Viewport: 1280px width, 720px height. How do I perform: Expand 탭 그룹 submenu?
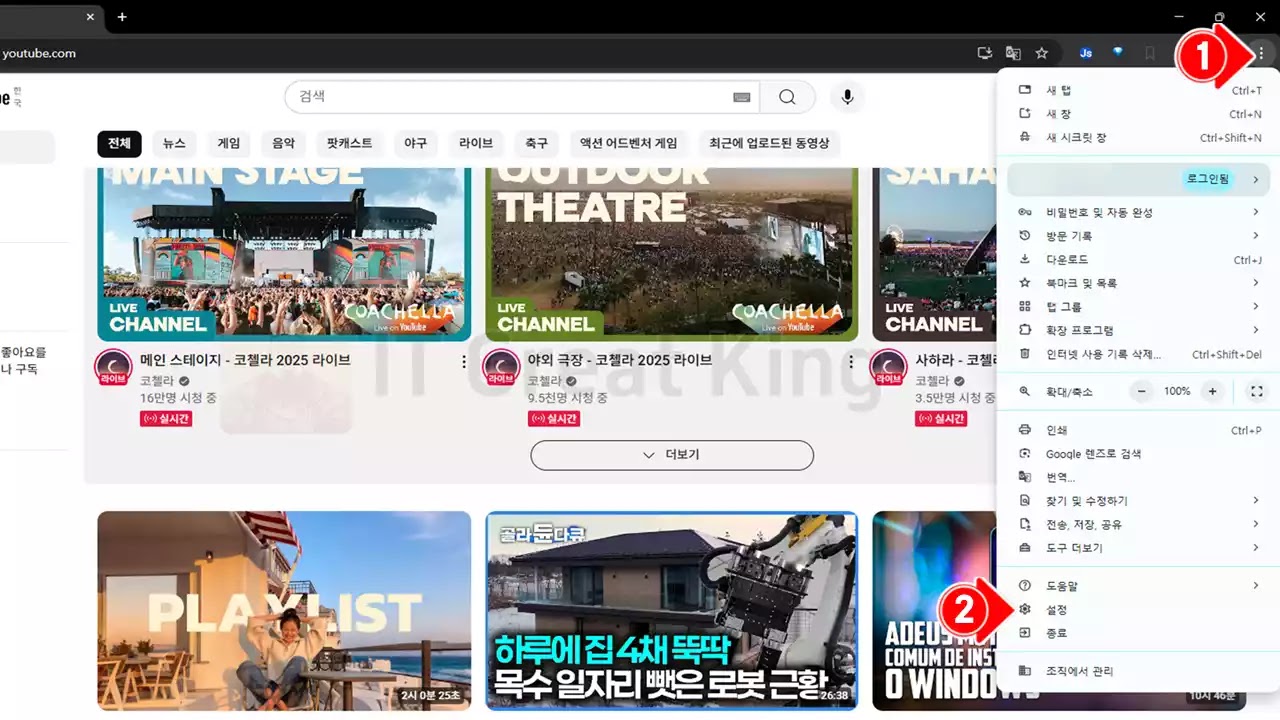[1139, 307]
